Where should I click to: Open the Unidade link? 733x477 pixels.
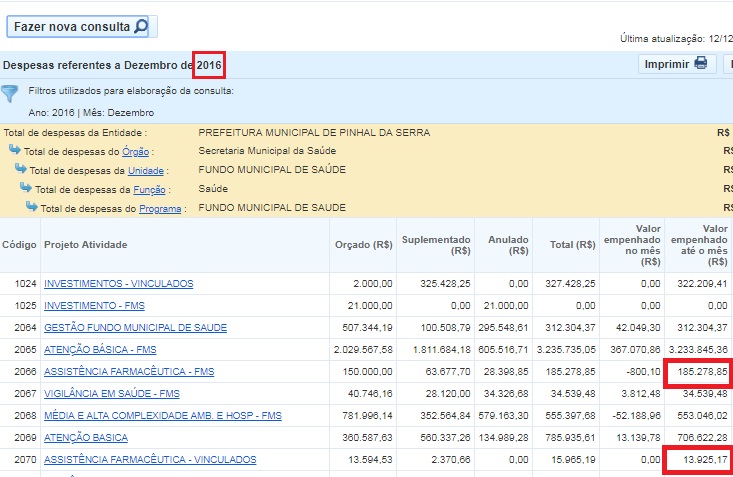click(x=147, y=171)
